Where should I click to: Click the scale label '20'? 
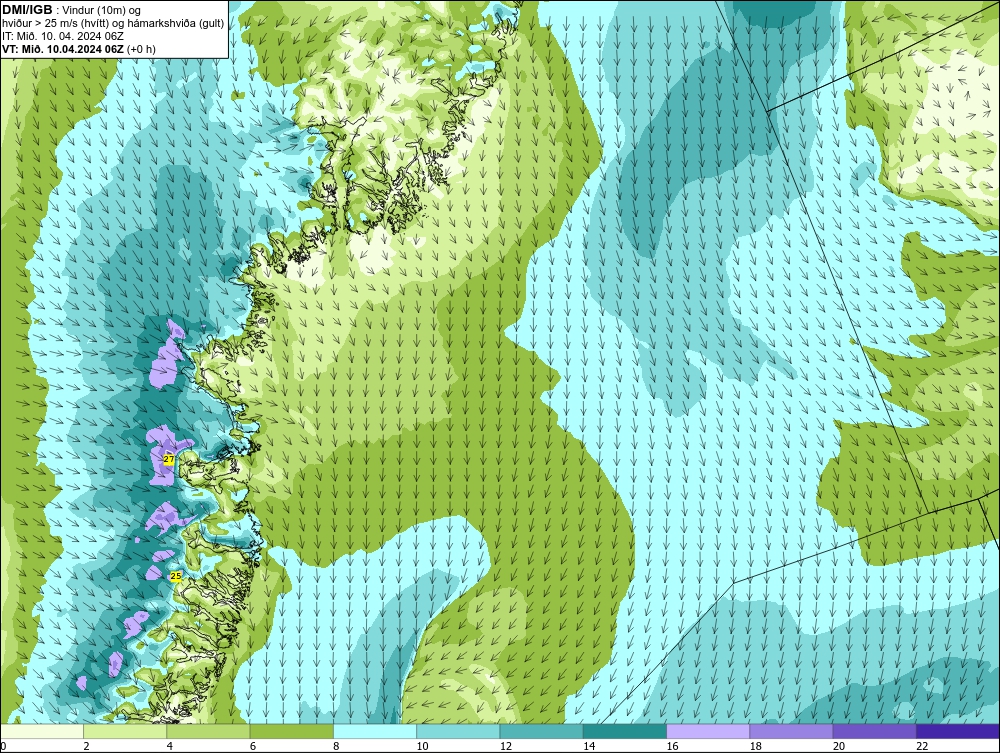839,746
